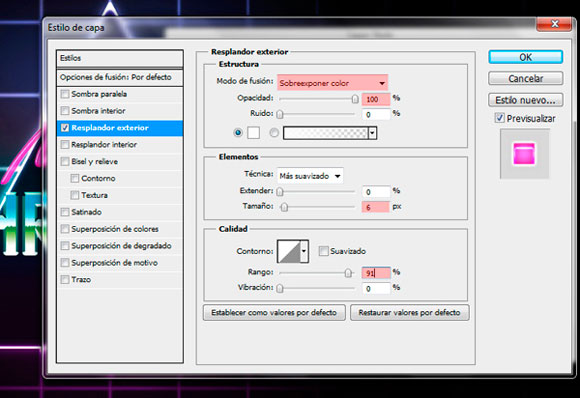Screen dimensions: 580x398
Task: Enable the Sombra interior checkbox
Action: [x=65, y=111]
